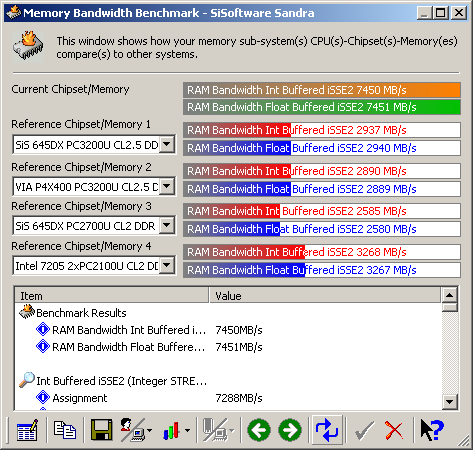Click the blue Float Buffered 2580 MB/s bar
Image resolution: width=473 pixels, height=450 pixels.
coord(322,229)
